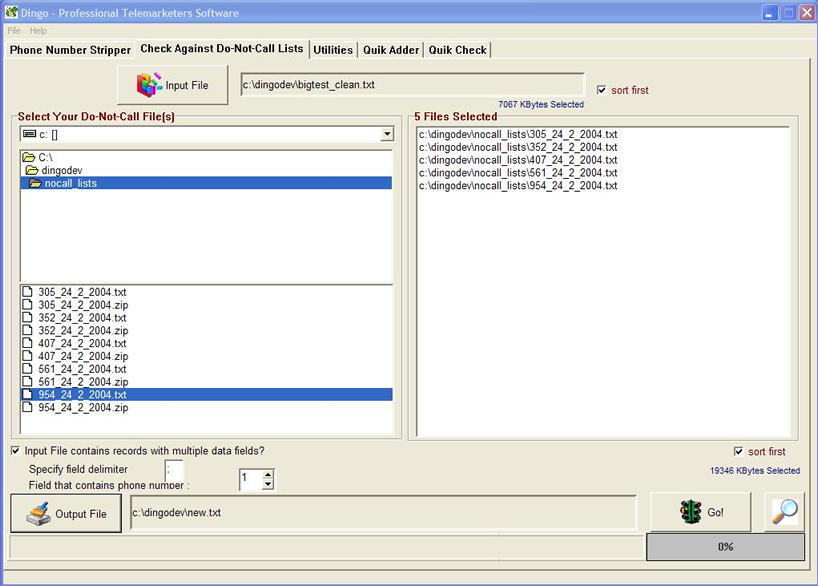Increase the phone number field value

click(x=268, y=474)
